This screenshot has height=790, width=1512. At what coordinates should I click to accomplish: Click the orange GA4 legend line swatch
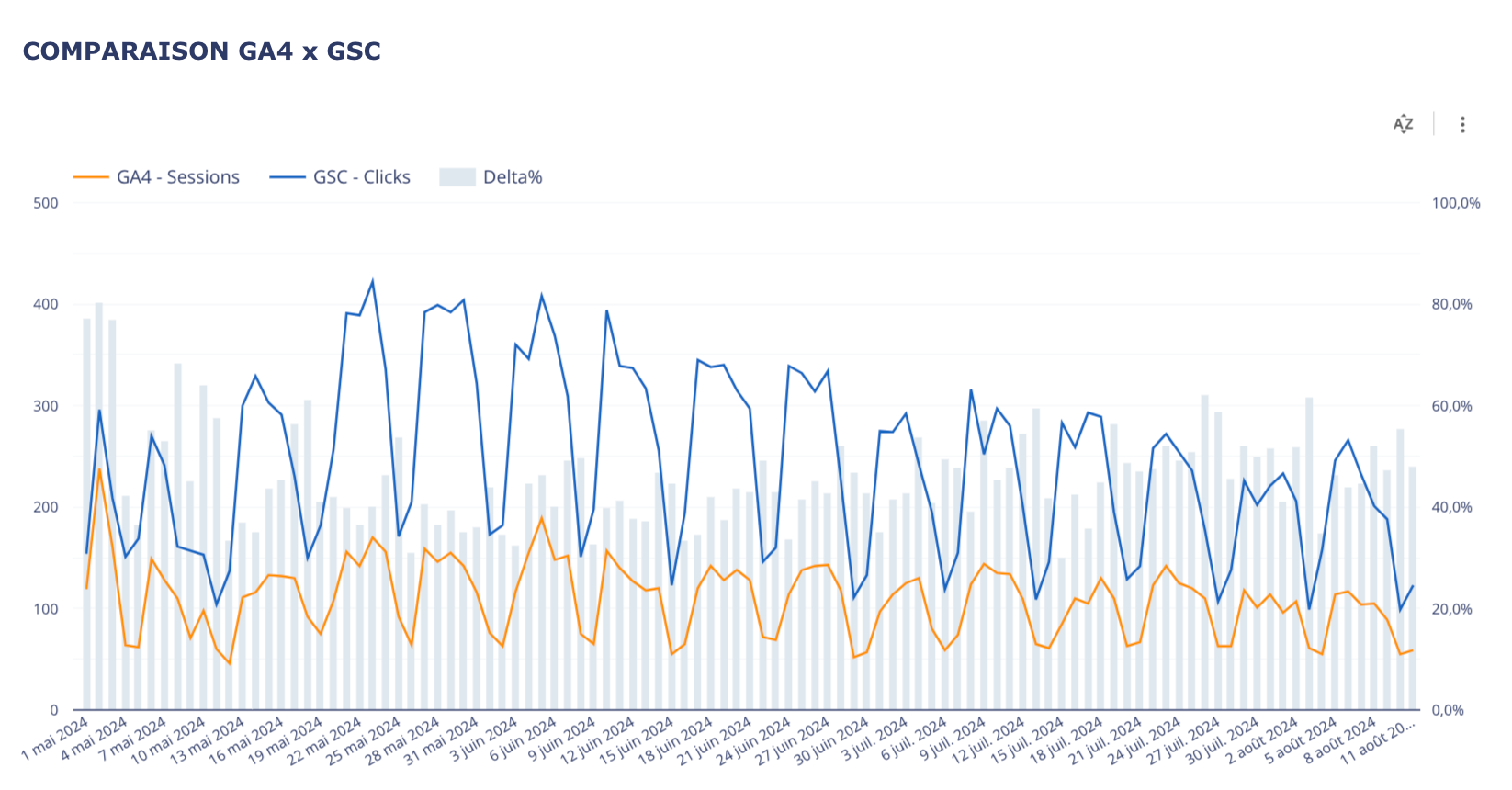coord(90,177)
